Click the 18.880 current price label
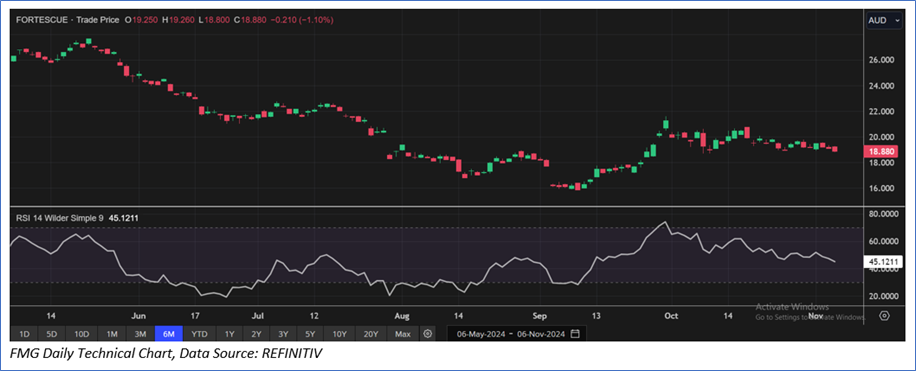This screenshot has height=371, width=916. [882, 151]
